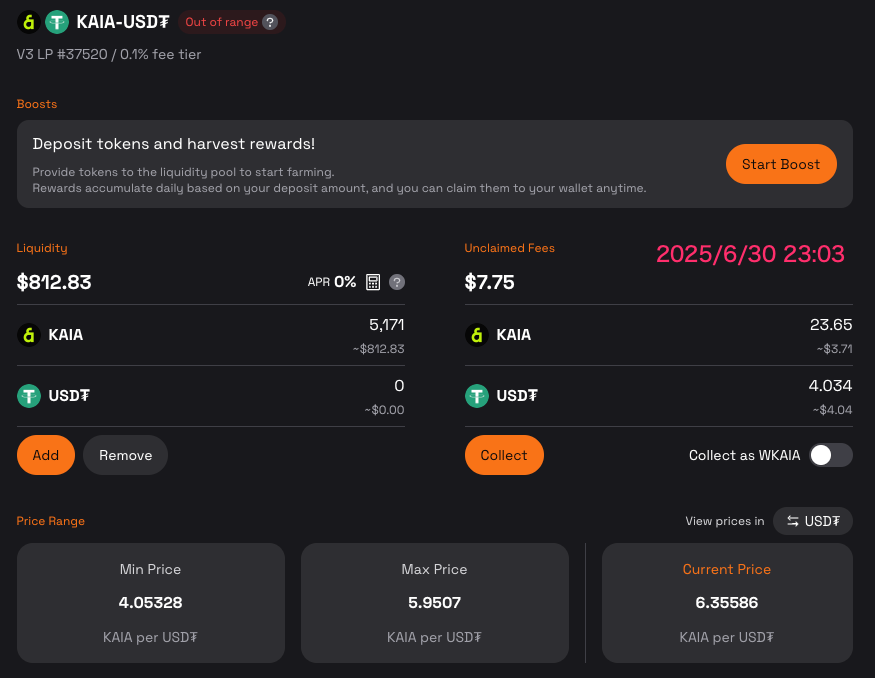The width and height of the screenshot is (875, 678).
Task: Open the APR help question mark
Action: [x=397, y=282]
